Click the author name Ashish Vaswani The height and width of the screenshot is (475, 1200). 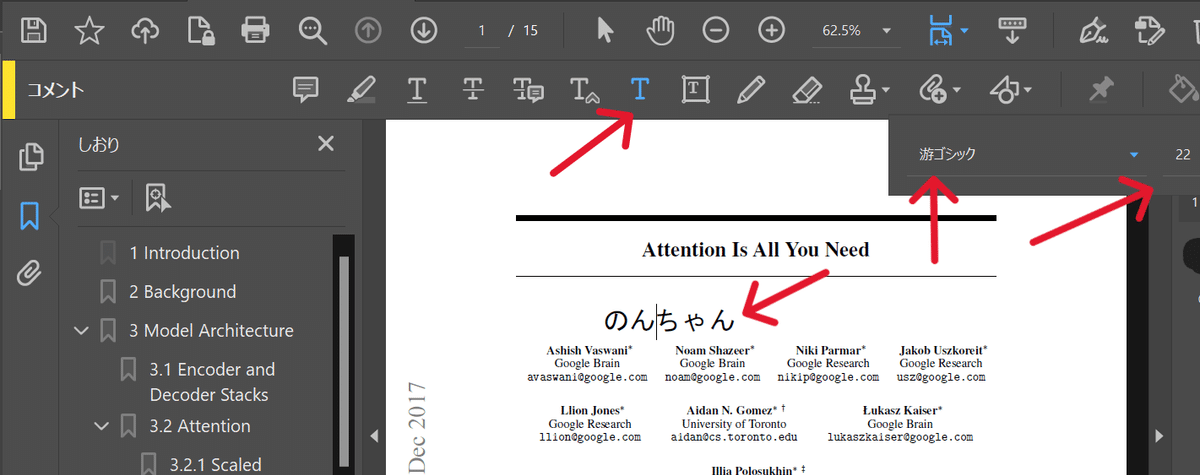[x=587, y=351]
